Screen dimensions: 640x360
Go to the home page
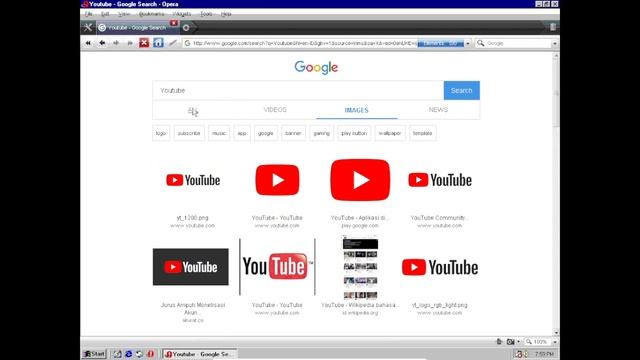[x=158, y=43]
